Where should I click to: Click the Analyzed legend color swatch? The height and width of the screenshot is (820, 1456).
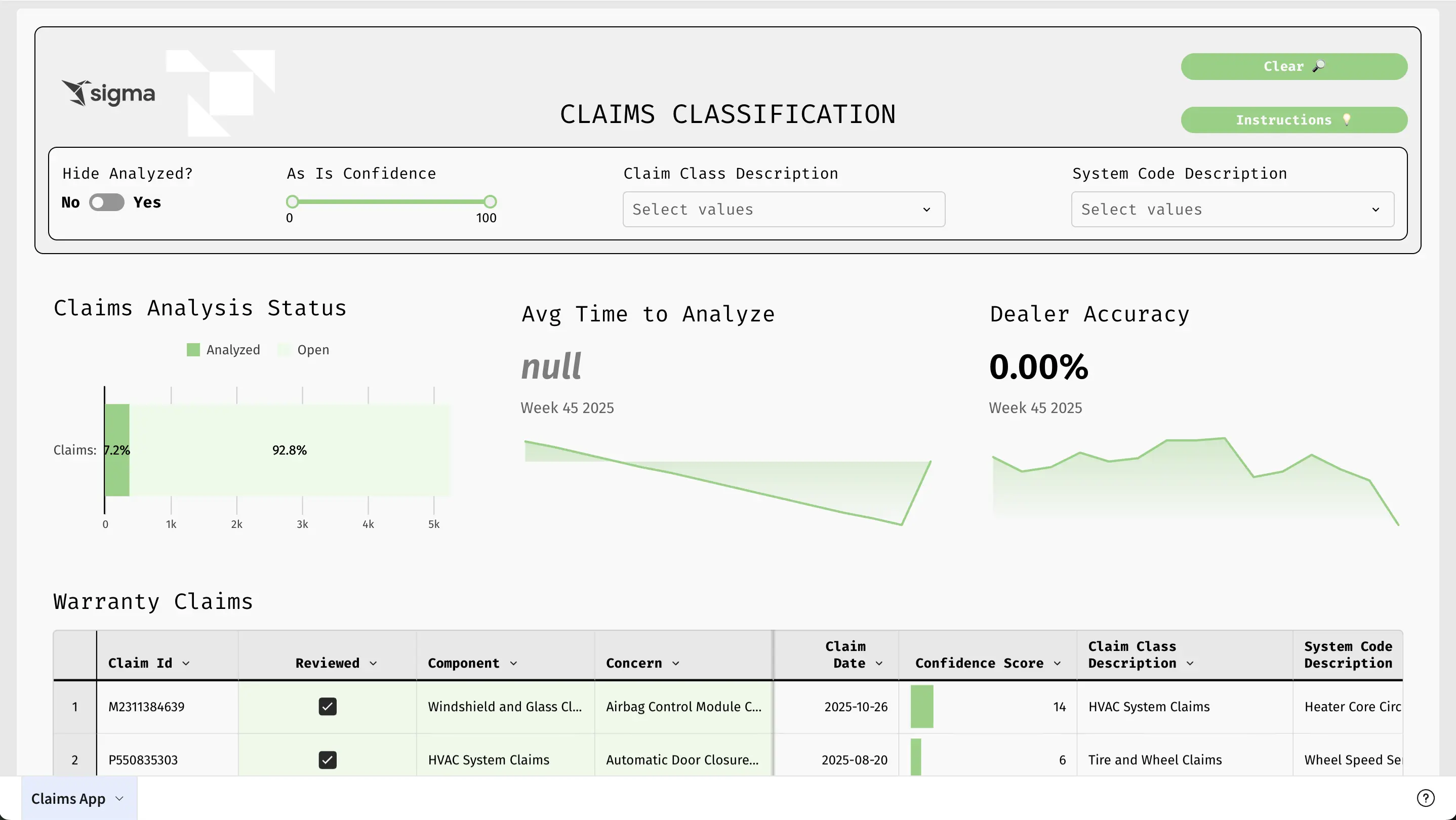(193, 350)
